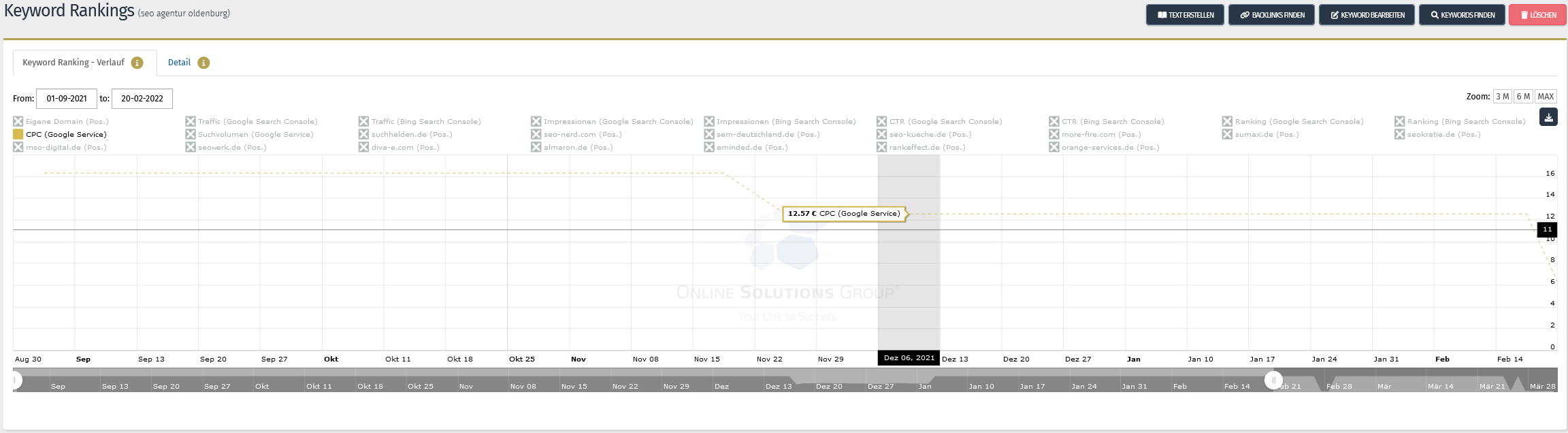The height and width of the screenshot is (433, 1568).
Task: Toggle Traffic (Google Search Console) series
Action: [251, 122]
